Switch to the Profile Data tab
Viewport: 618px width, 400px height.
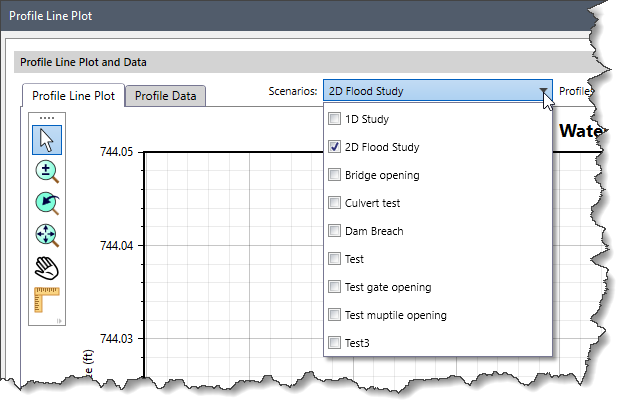pos(167,96)
